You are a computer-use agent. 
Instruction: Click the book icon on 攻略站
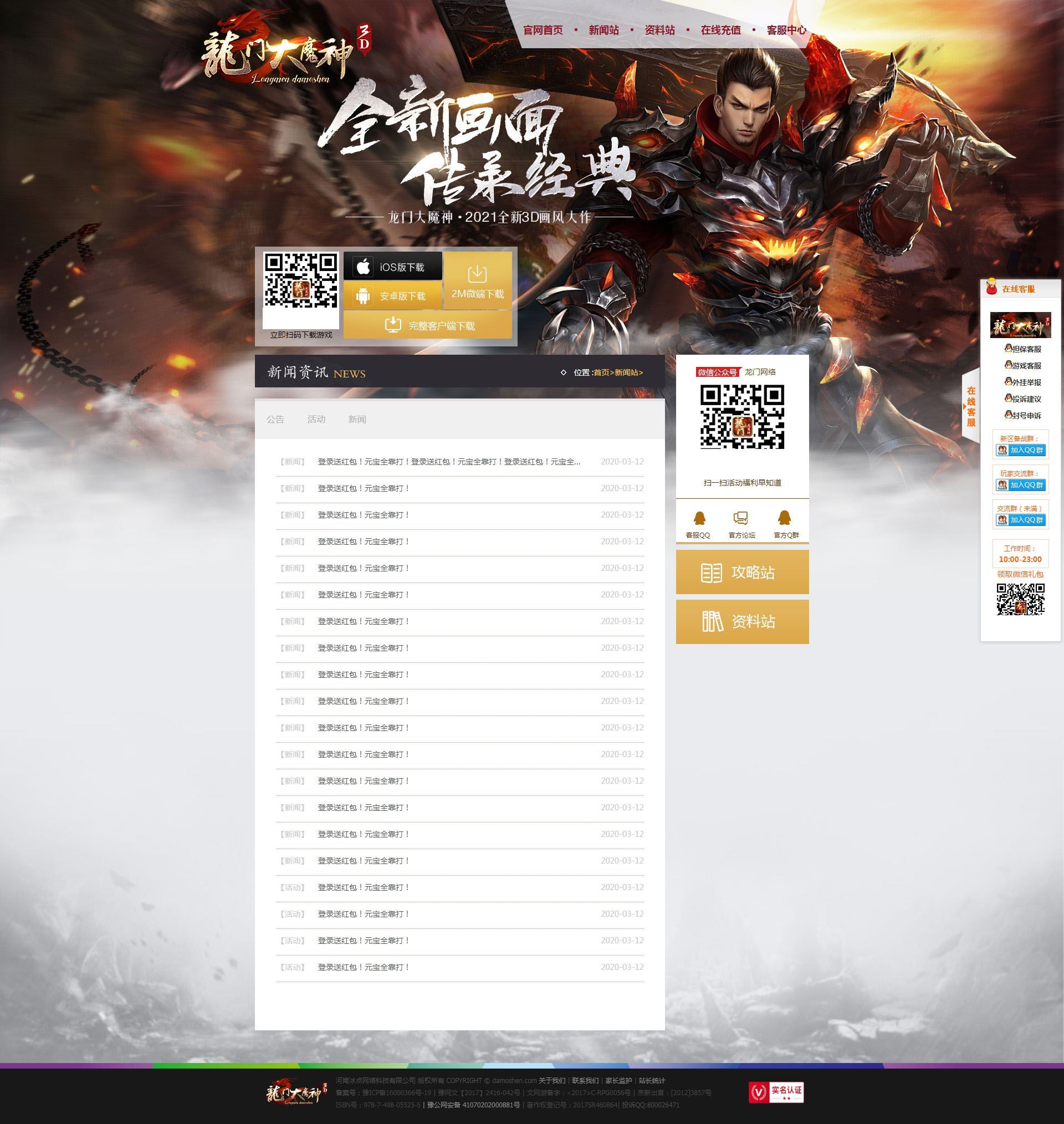(x=711, y=573)
